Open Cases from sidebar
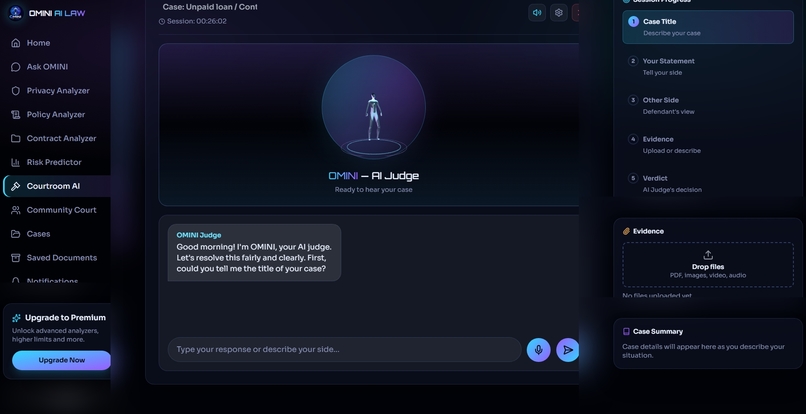This screenshot has height=414, width=806. point(57,233)
